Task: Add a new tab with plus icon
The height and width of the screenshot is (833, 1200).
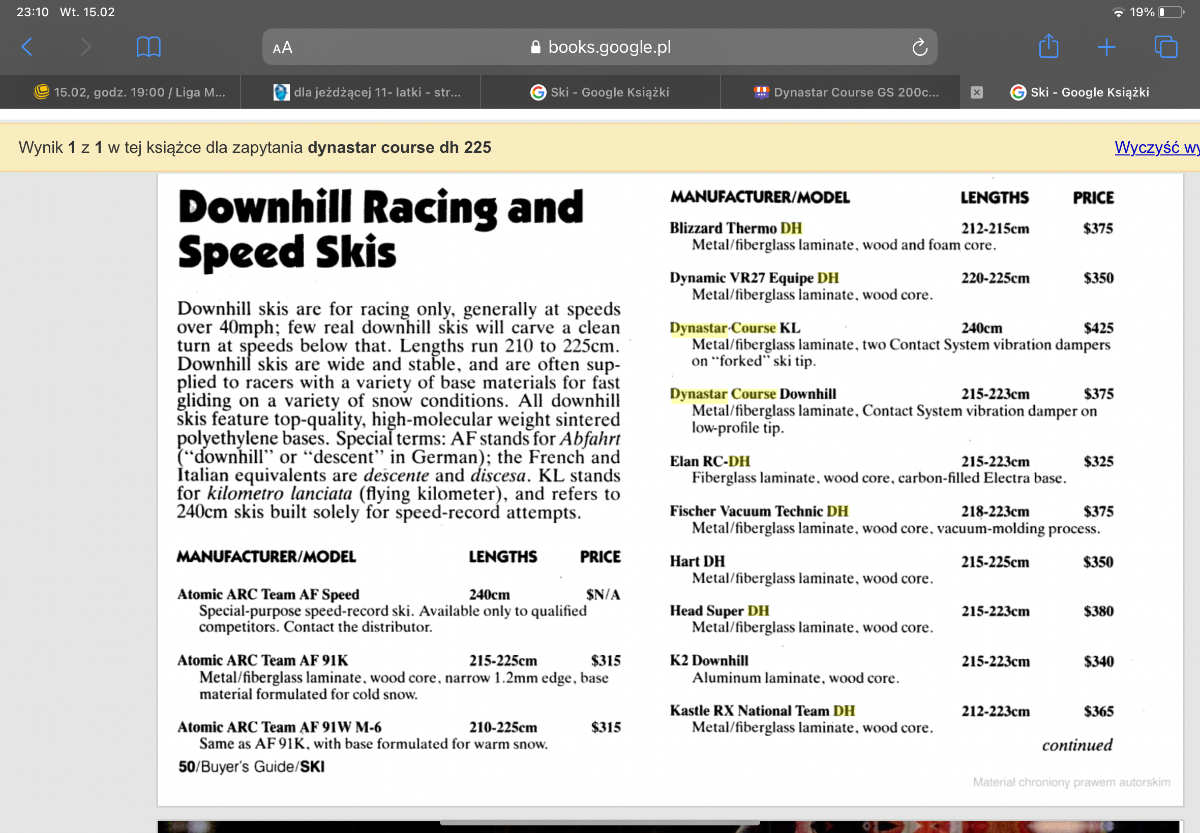Action: tap(1106, 47)
